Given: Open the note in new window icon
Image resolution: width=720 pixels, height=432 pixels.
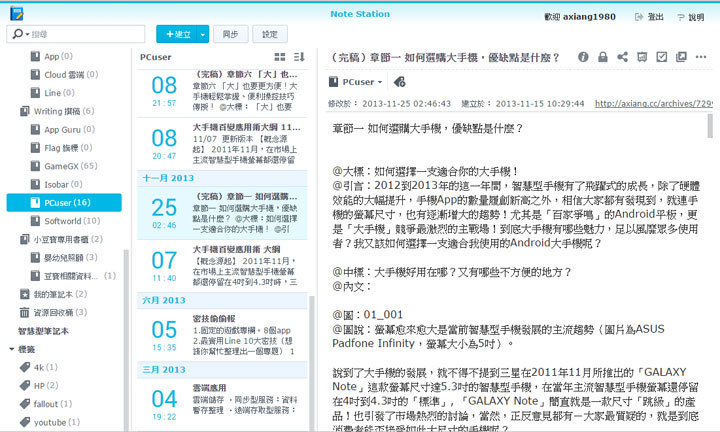Looking at the screenshot, I should pos(681,57).
